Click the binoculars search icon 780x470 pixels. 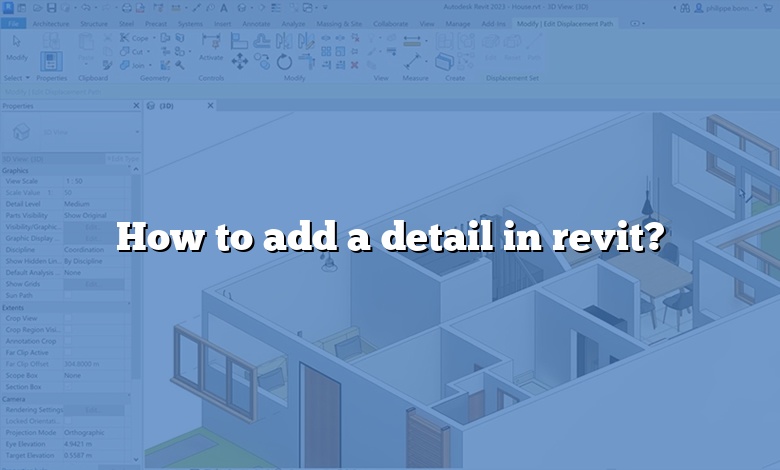pyautogui.click(x=685, y=8)
